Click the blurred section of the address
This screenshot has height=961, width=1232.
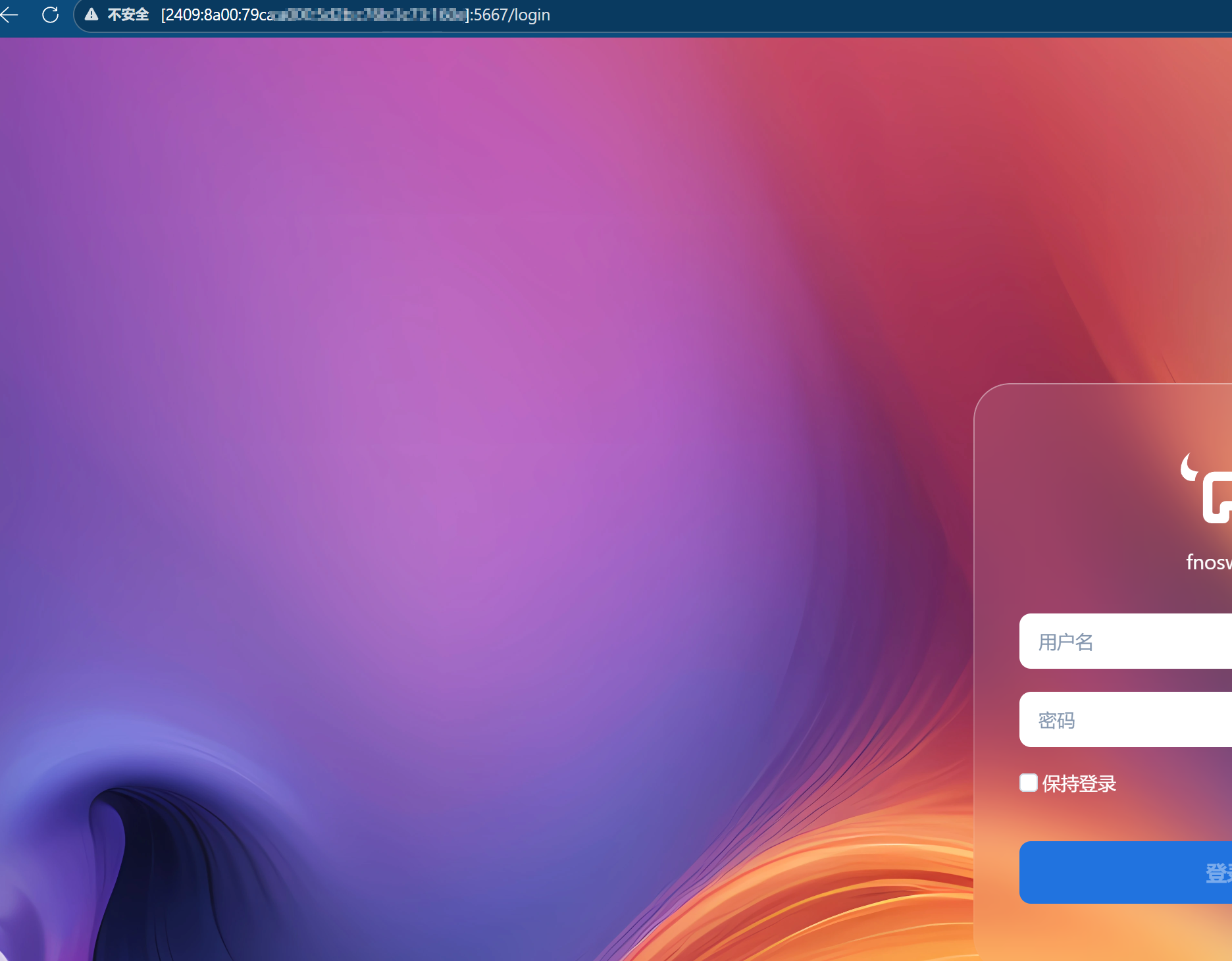pyautogui.click(x=369, y=14)
